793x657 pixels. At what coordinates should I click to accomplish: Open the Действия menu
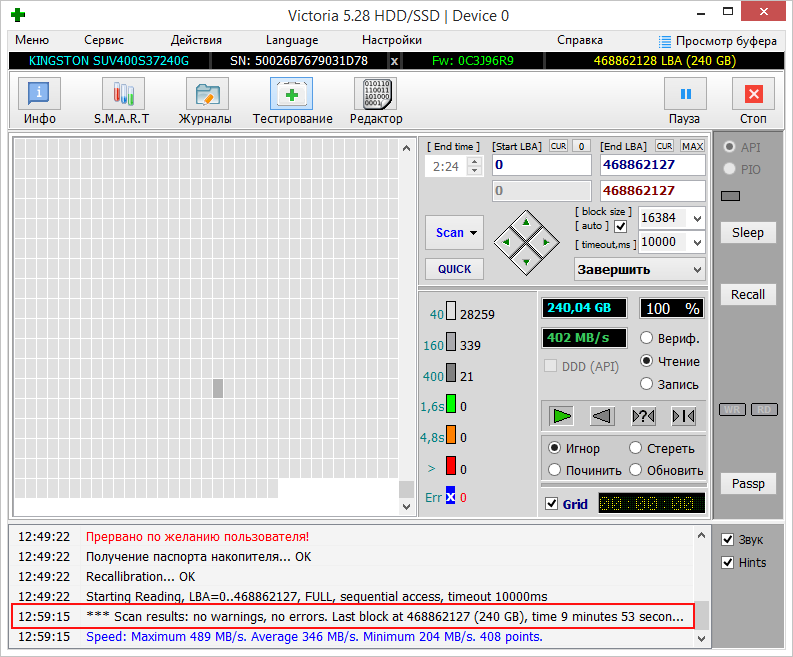(x=196, y=40)
